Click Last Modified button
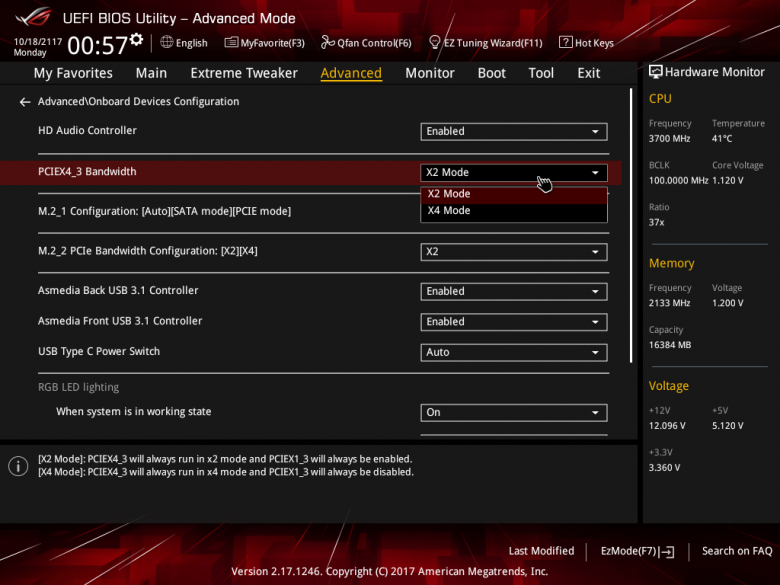Screen dimensions: 780x585 click(541, 551)
